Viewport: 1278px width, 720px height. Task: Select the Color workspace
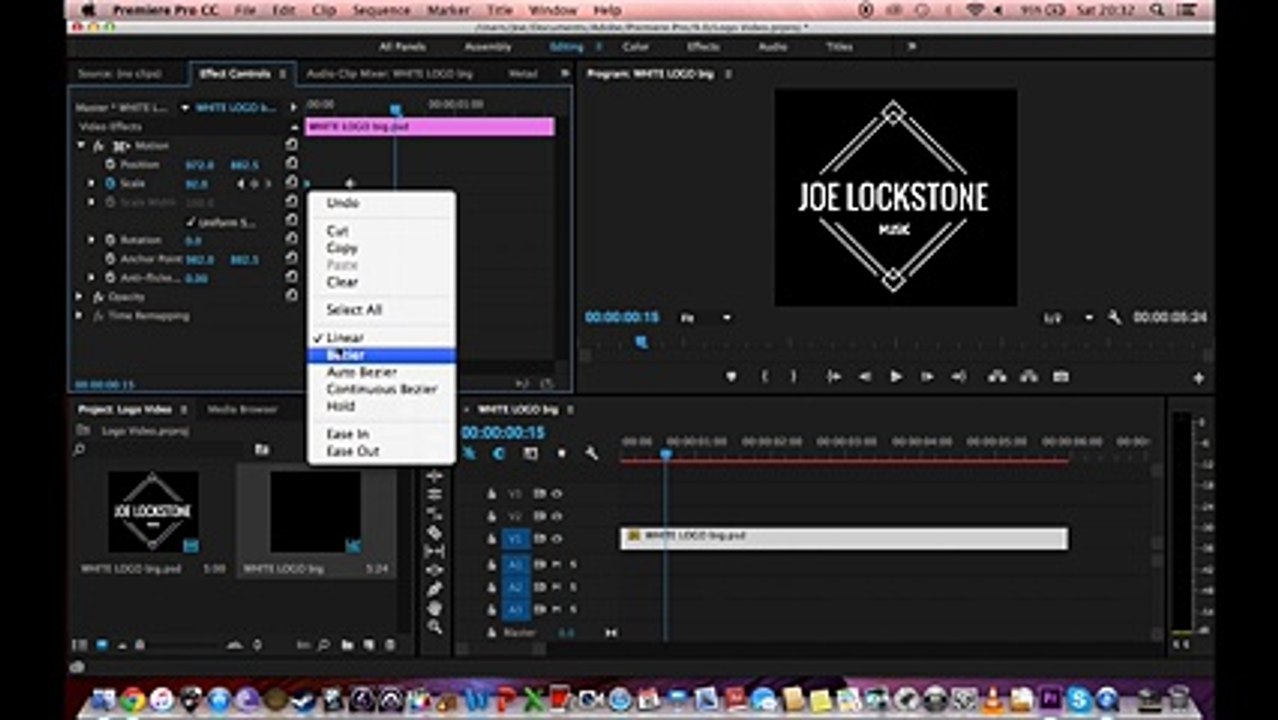pyautogui.click(x=635, y=47)
